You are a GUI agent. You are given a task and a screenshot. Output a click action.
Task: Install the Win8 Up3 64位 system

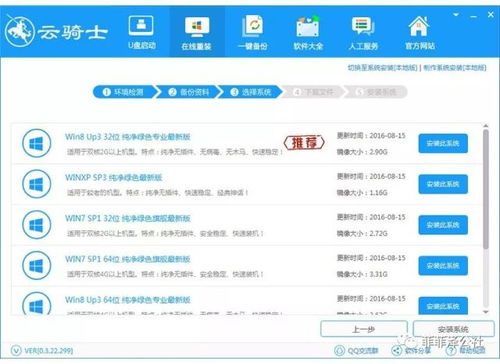pos(443,306)
